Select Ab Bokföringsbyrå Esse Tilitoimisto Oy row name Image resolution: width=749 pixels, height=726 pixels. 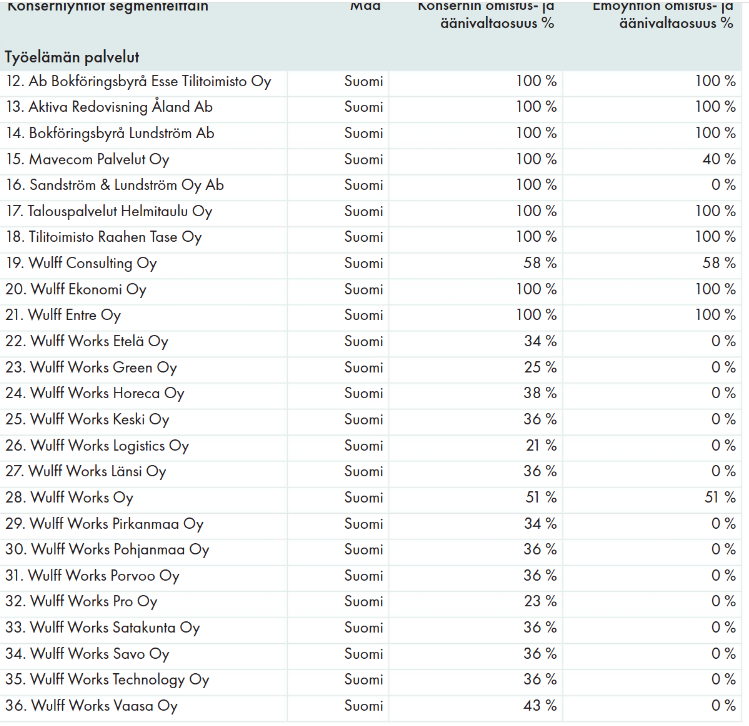pyautogui.click(x=139, y=81)
